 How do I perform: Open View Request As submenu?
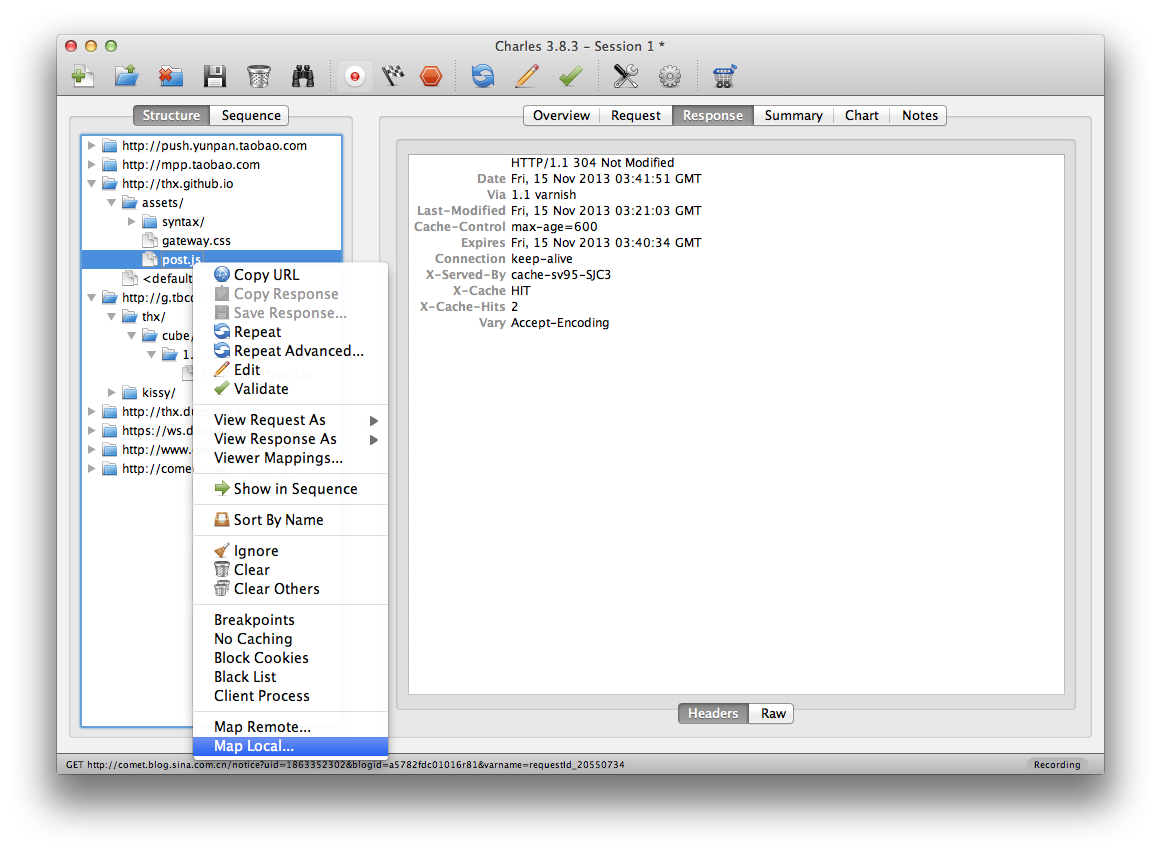coord(290,420)
